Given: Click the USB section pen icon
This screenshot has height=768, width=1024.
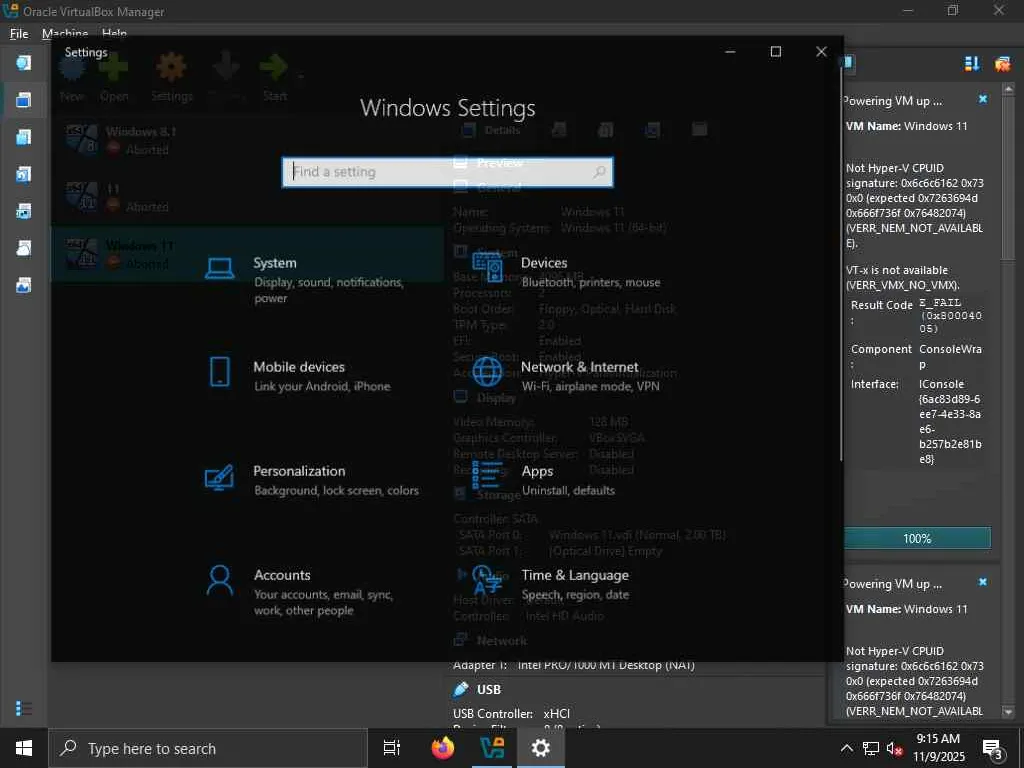Looking at the screenshot, I should click(x=461, y=689).
